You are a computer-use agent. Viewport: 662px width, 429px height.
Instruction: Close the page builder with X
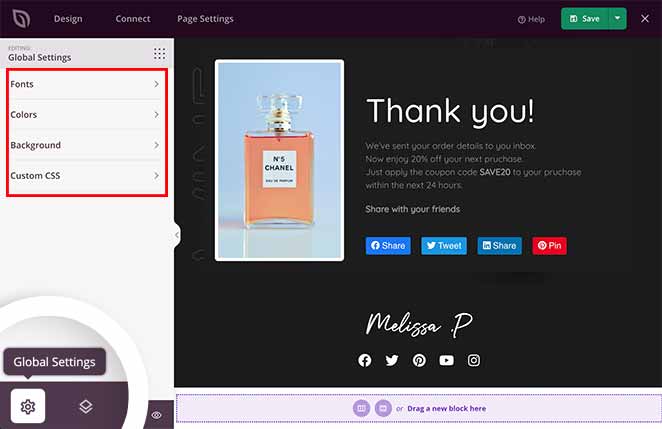(x=645, y=19)
